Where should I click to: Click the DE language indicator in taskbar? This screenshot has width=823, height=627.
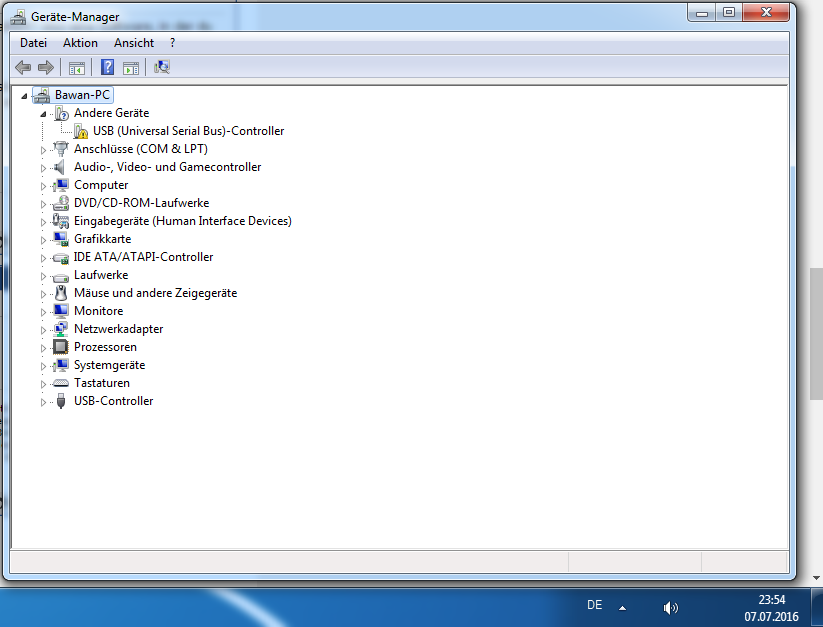click(594, 605)
